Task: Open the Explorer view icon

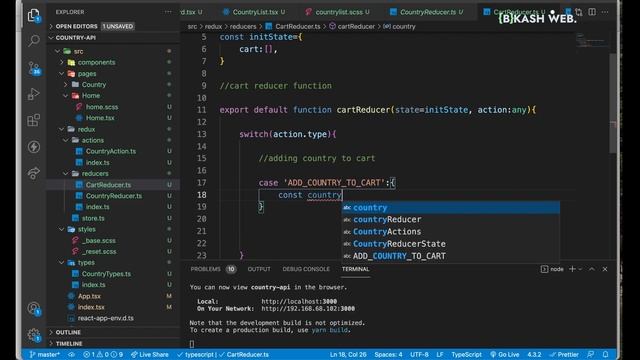Action: point(34,16)
